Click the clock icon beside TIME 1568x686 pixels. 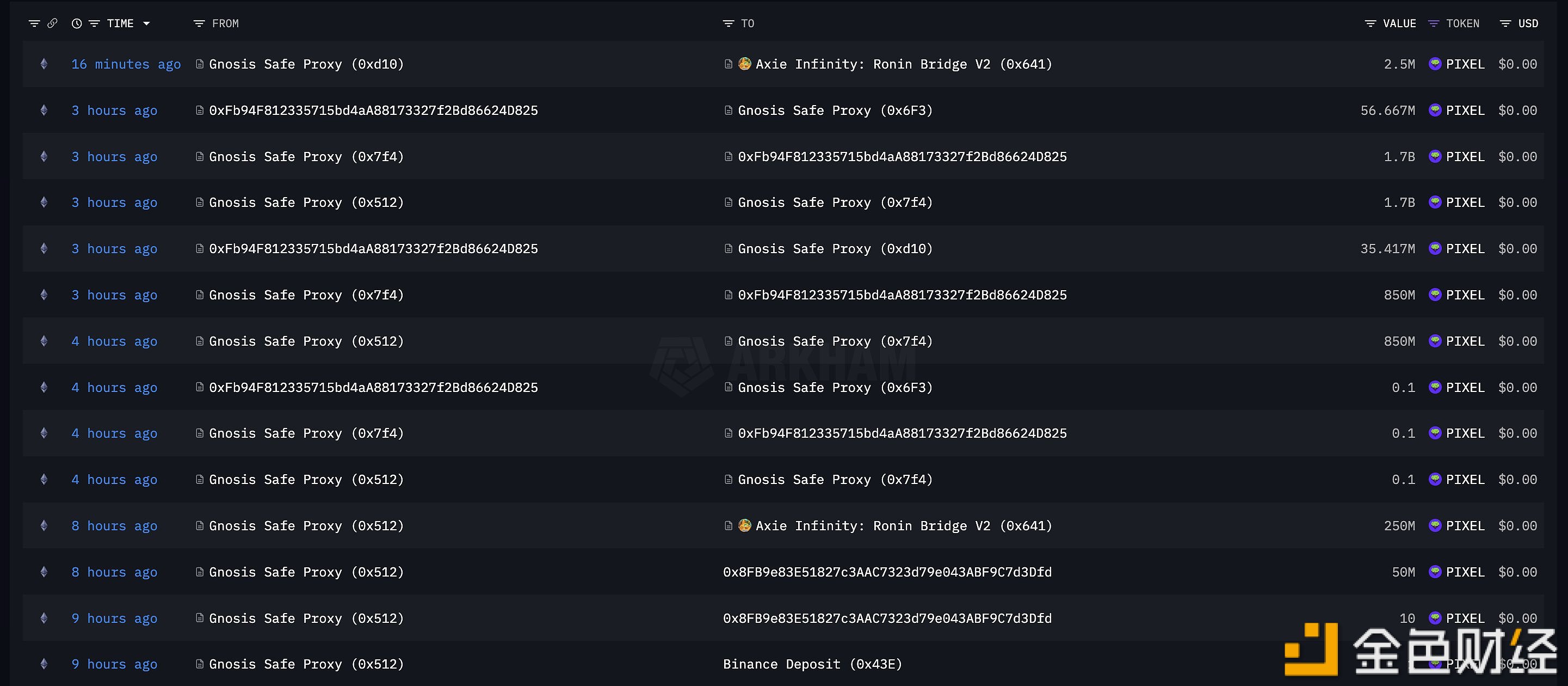(77, 24)
